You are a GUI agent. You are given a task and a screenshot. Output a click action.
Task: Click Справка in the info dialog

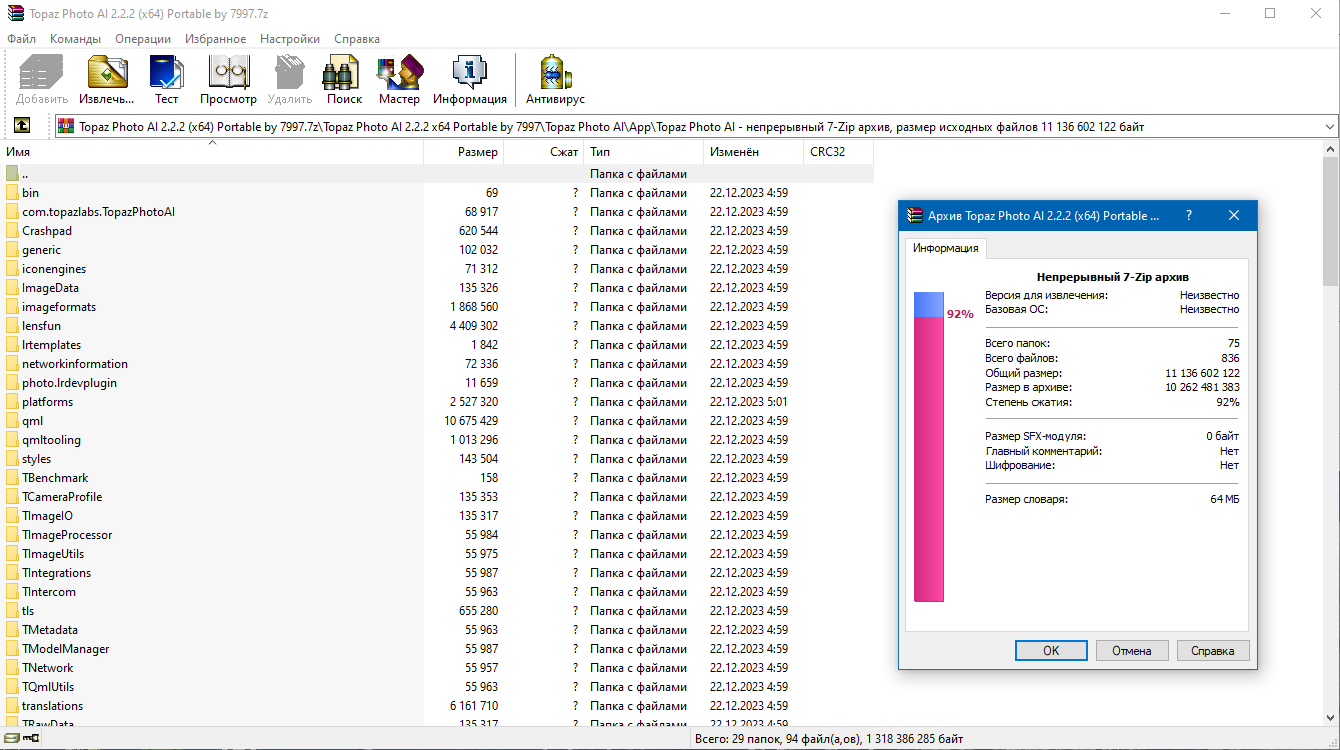point(1213,650)
